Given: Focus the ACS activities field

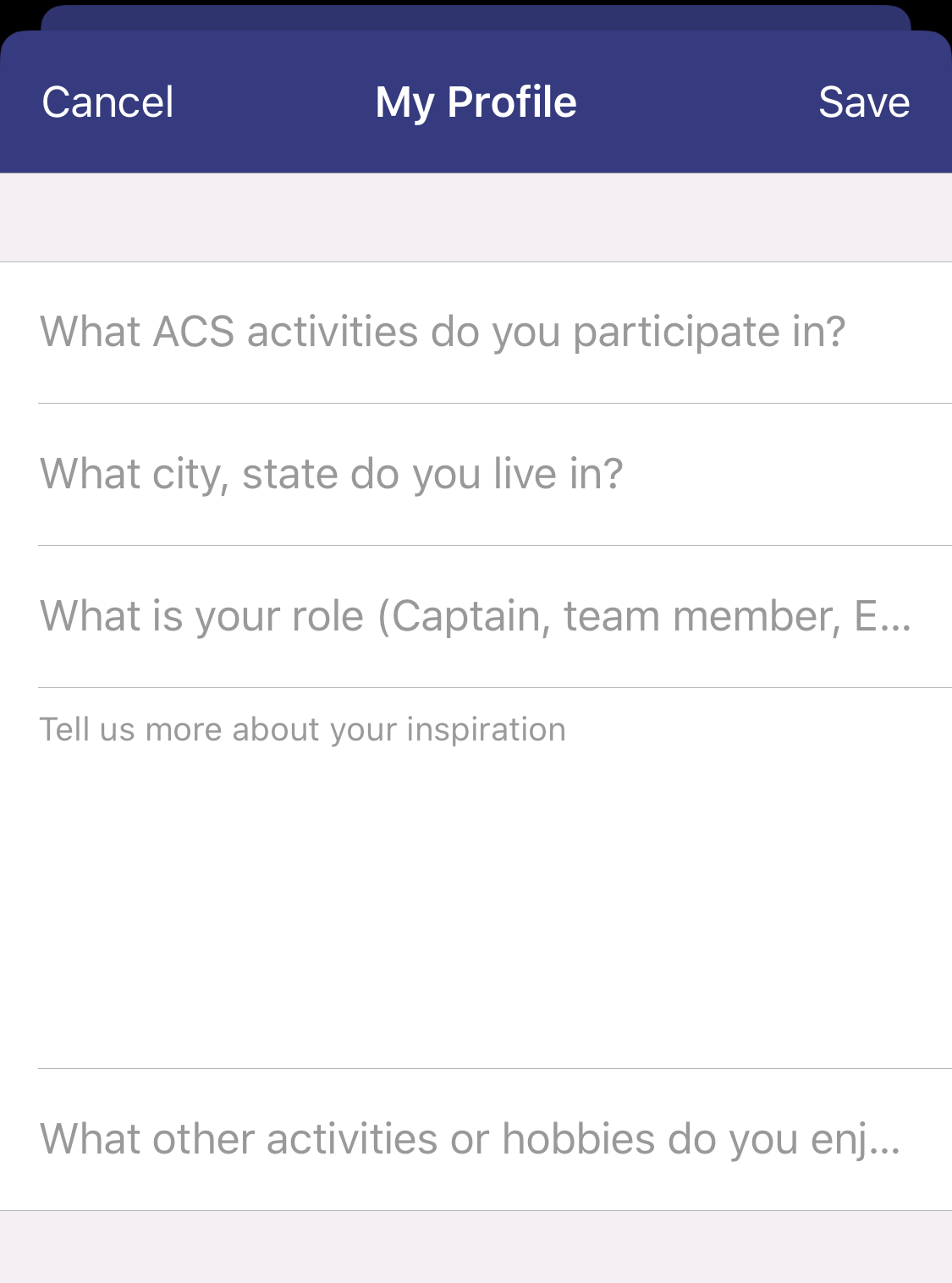Looking at the screenshot, I should [x=474, y=332].
